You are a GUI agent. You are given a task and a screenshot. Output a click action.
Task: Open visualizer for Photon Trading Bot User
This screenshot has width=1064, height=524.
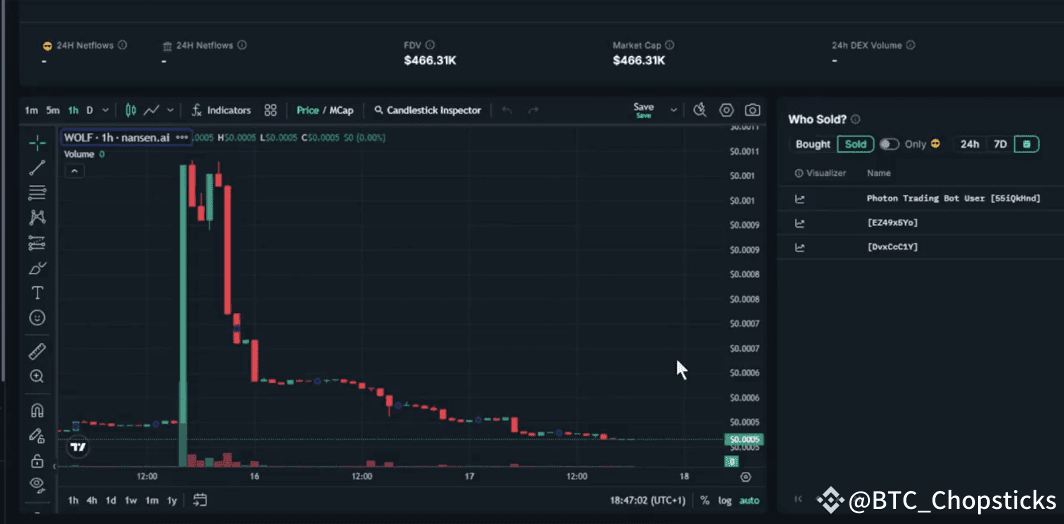pyautogui.click(x=800, y=199)
